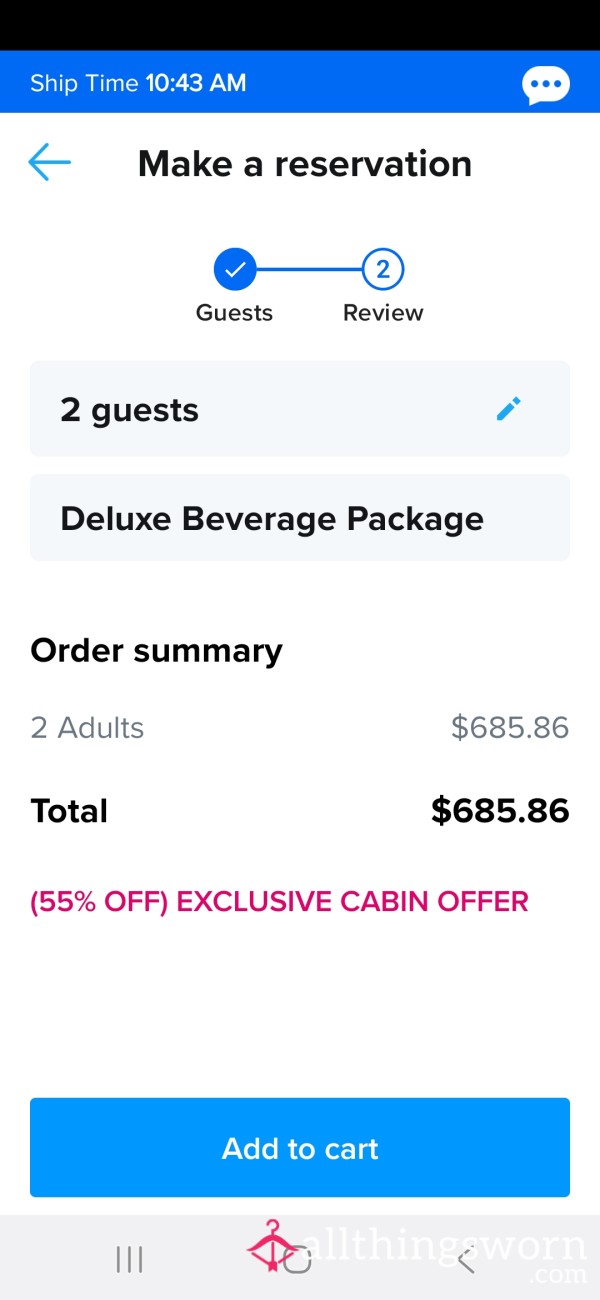Tap the back arrow icon

coord(49,162)
